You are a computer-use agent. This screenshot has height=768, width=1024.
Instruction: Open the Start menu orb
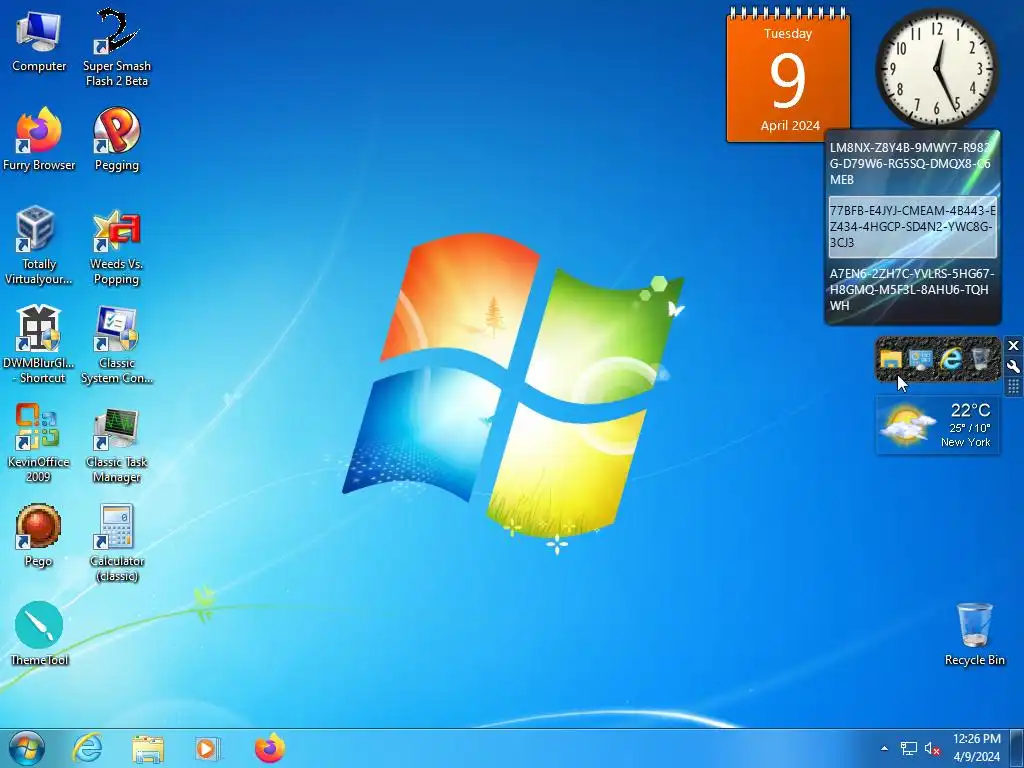pyautogui.click(x=27, y=748)
